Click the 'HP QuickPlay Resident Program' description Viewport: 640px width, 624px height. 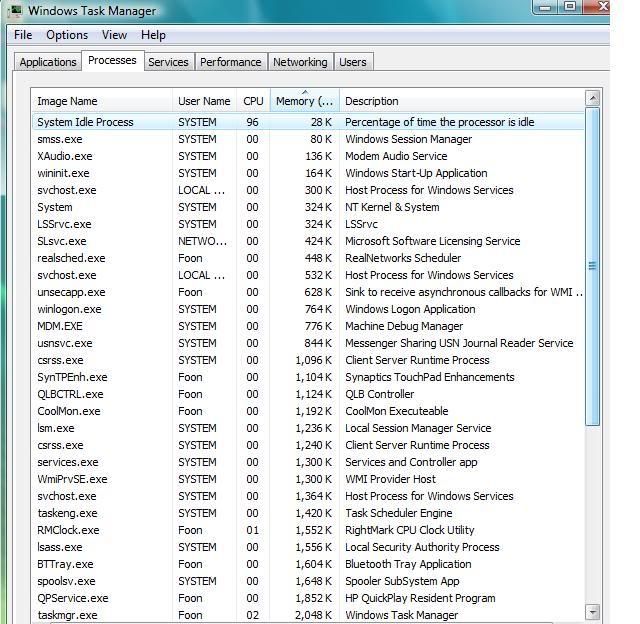[x=420, y=598]
